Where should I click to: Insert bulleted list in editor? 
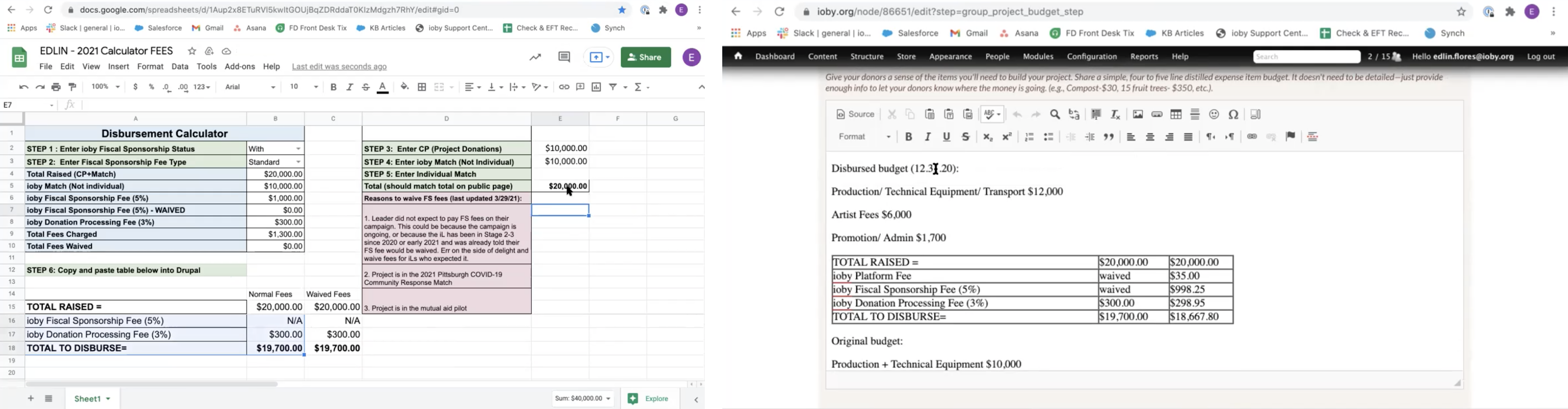[1049, 137]
